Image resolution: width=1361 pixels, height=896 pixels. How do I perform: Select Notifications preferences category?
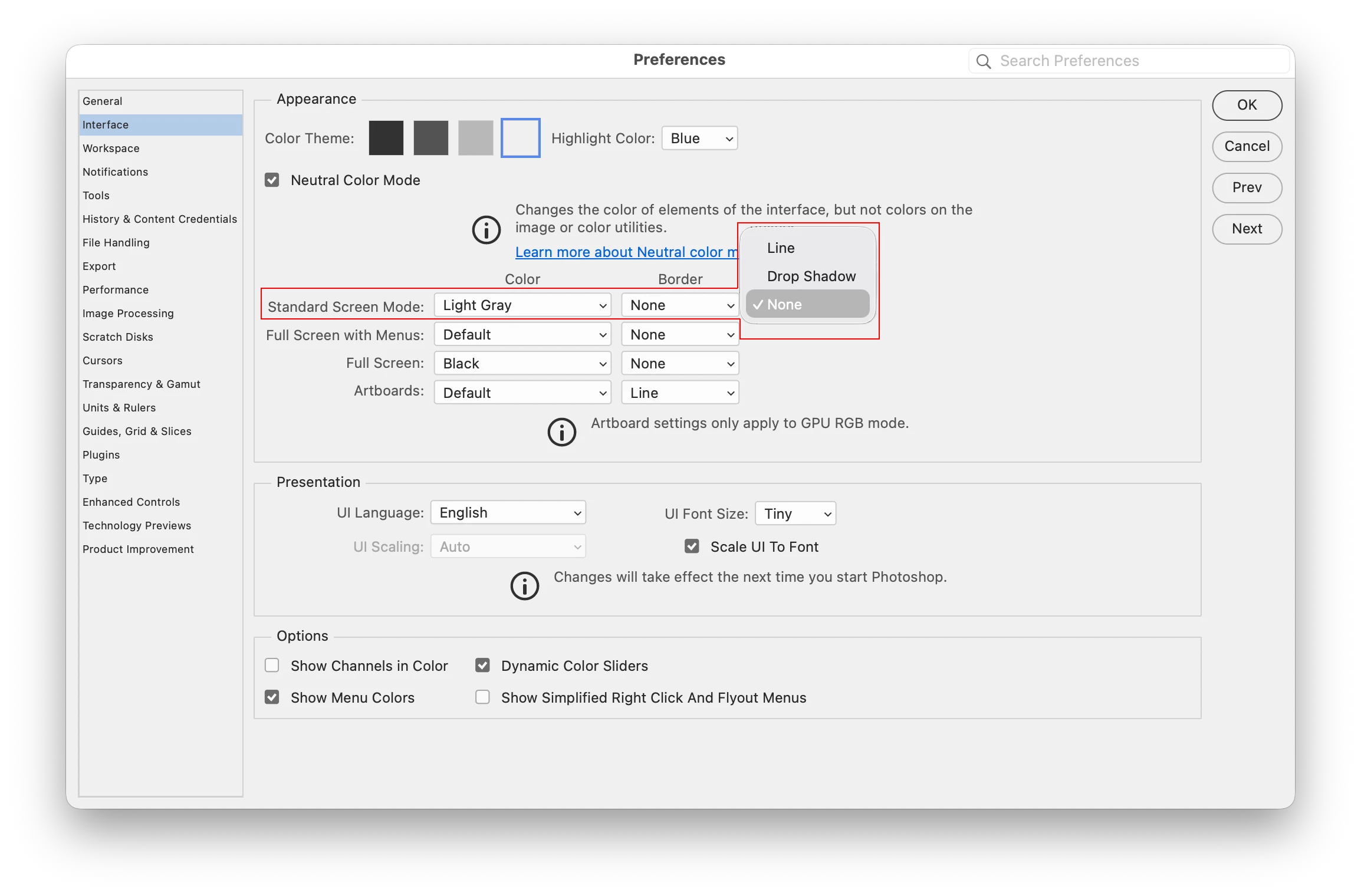pyautogui.click(x=160, y=172)
